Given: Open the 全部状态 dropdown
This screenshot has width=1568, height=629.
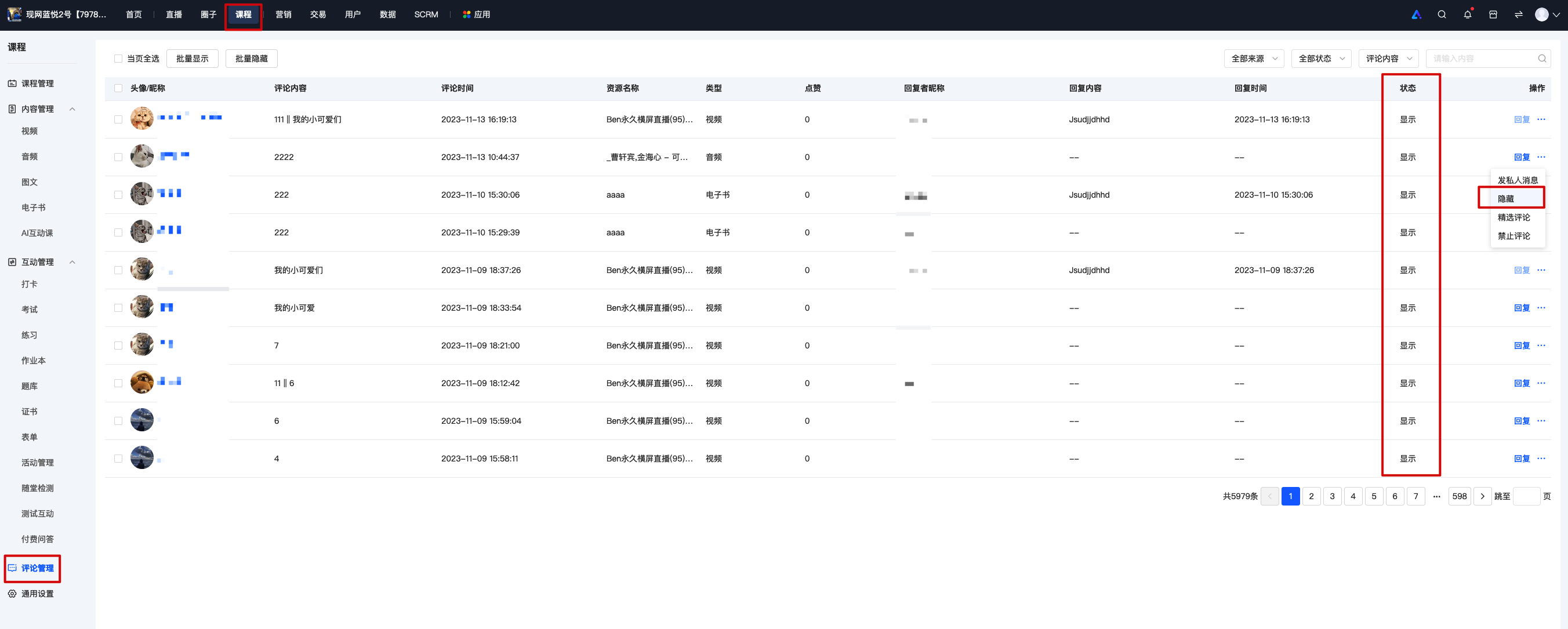Looking at the screenshot, I should tap(1321, 59).
